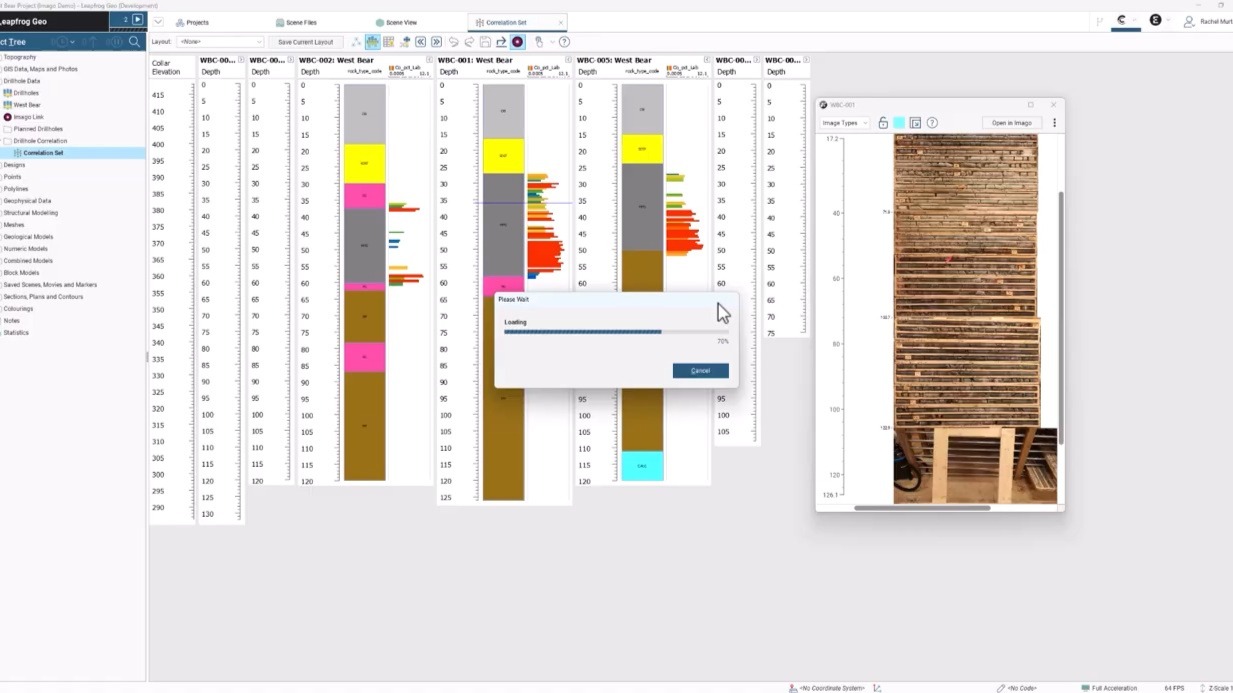Cancel the loading in the Please Wait dialog

pyautogui.click(x=700, y=371)
